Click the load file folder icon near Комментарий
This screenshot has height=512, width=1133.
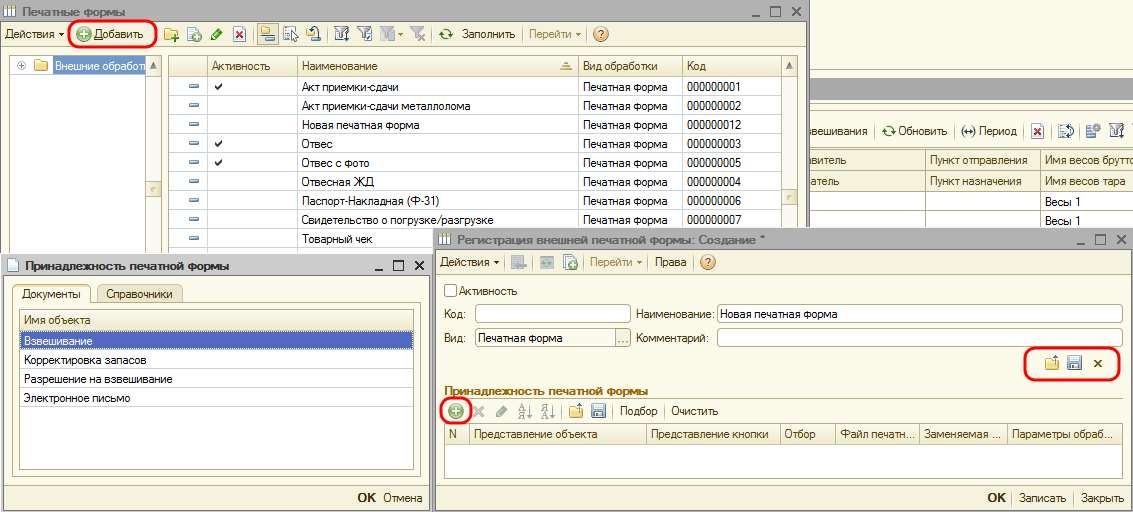pyautogui.click(x=1051, y=363)
